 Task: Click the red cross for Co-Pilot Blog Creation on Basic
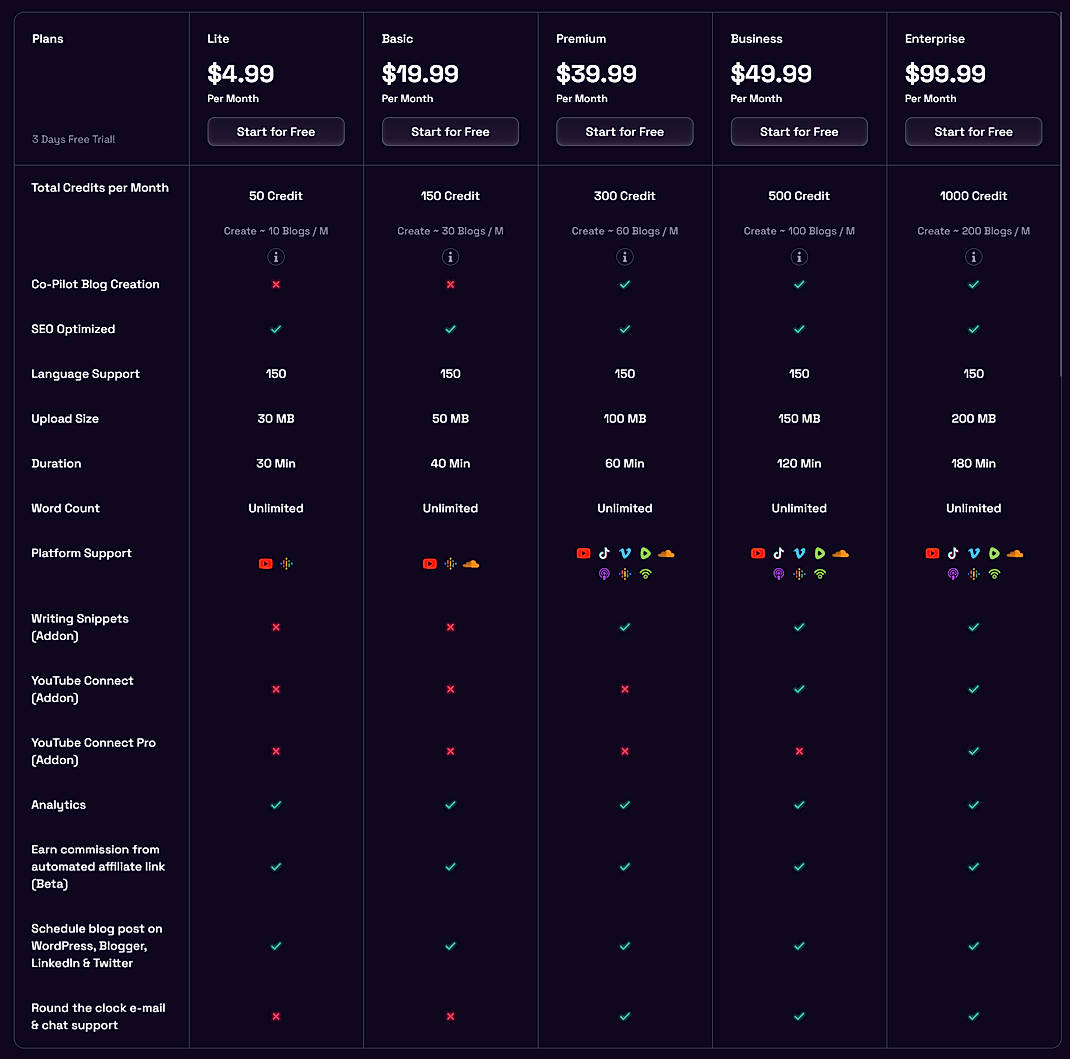pos(450,284)
